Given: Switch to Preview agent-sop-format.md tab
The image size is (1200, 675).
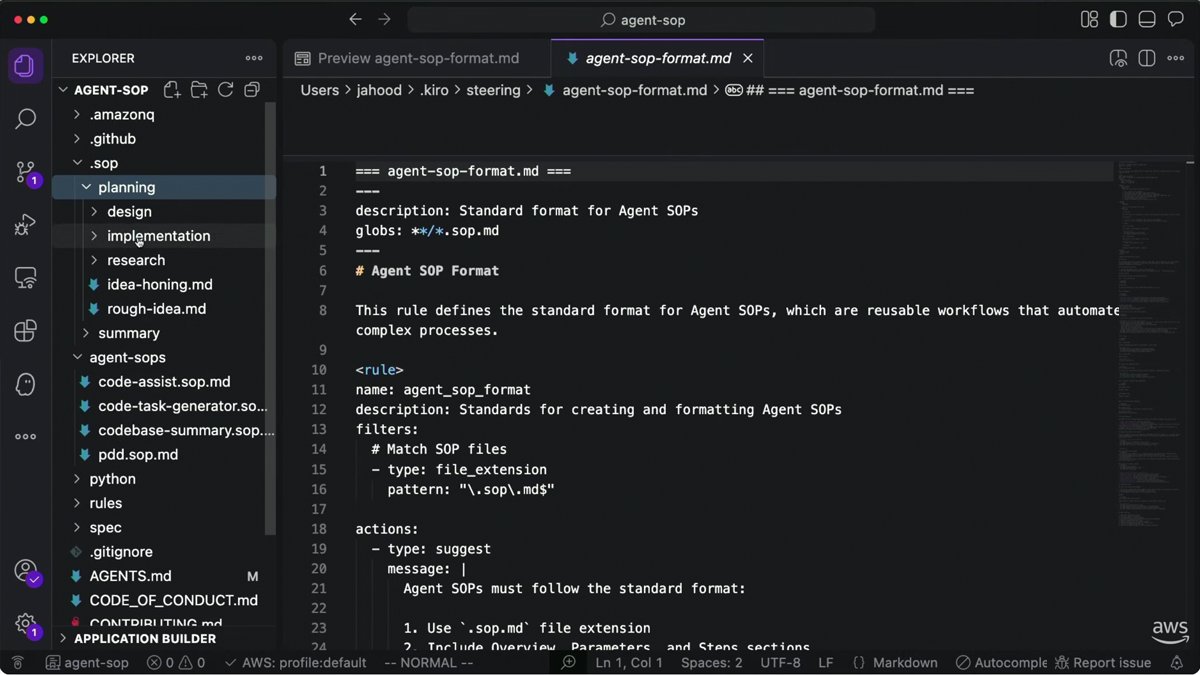Looking at the screenshot, I should pyautogui.click(x=416, y=58).
